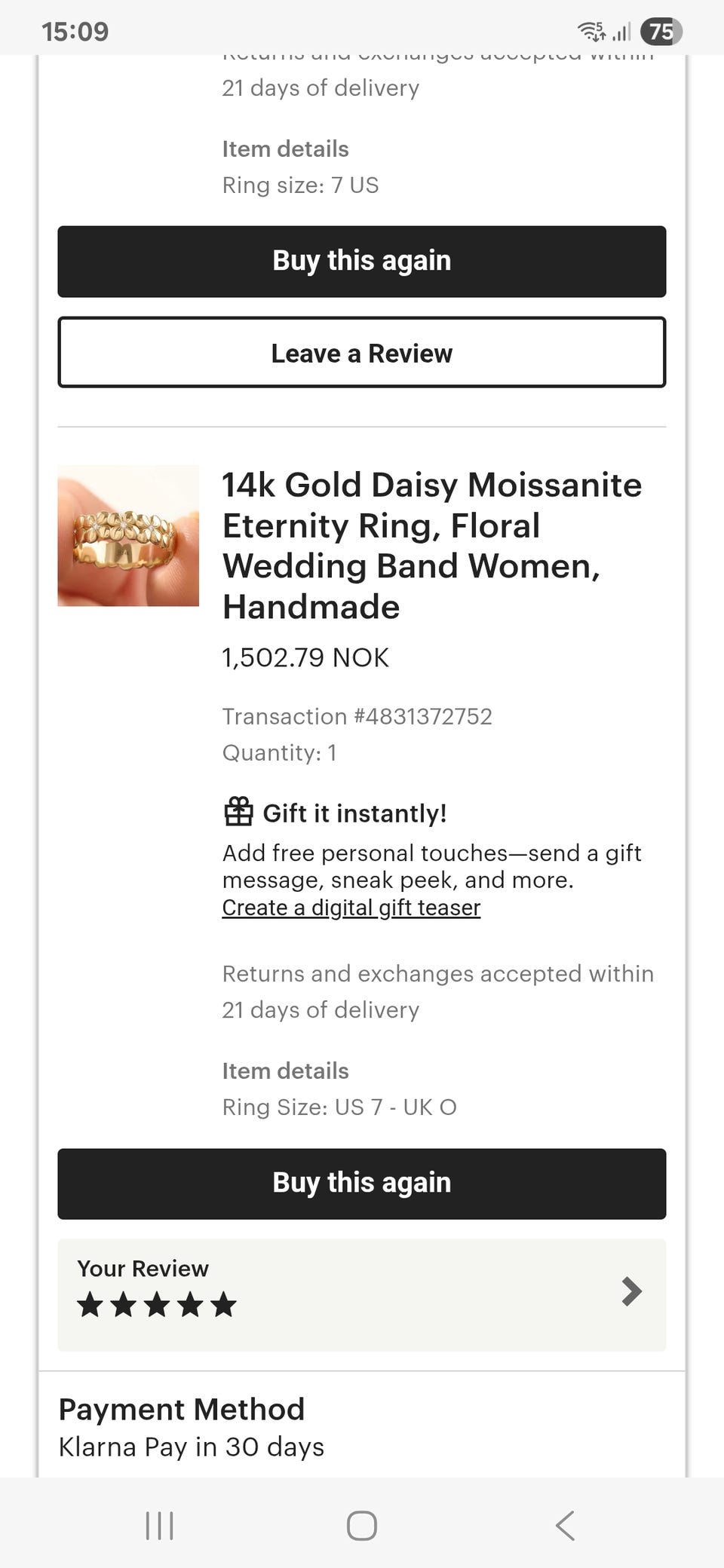Open the Create a digital gift teaser link
The width and height of the screenshot is (724, 1568).
click(x=351, y=908)
